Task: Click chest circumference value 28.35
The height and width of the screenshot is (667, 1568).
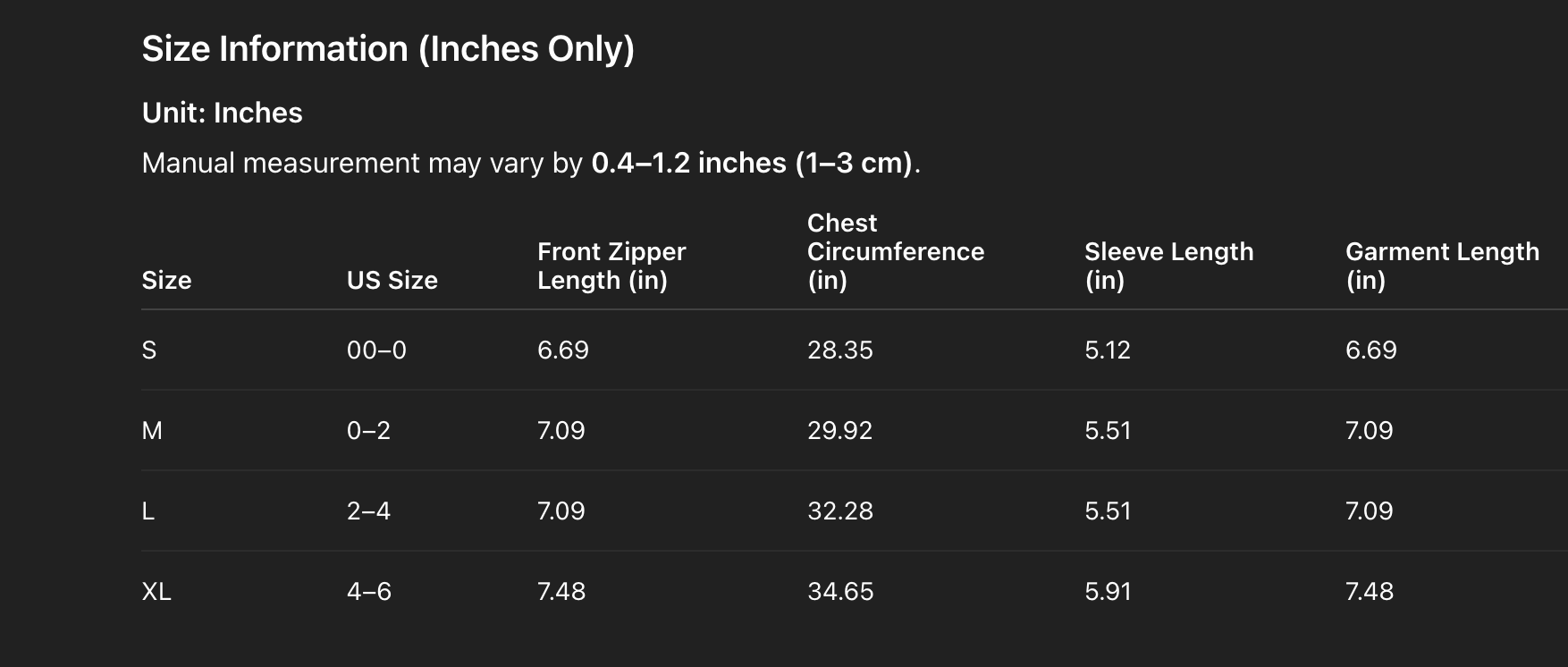Action: point(840,350)
